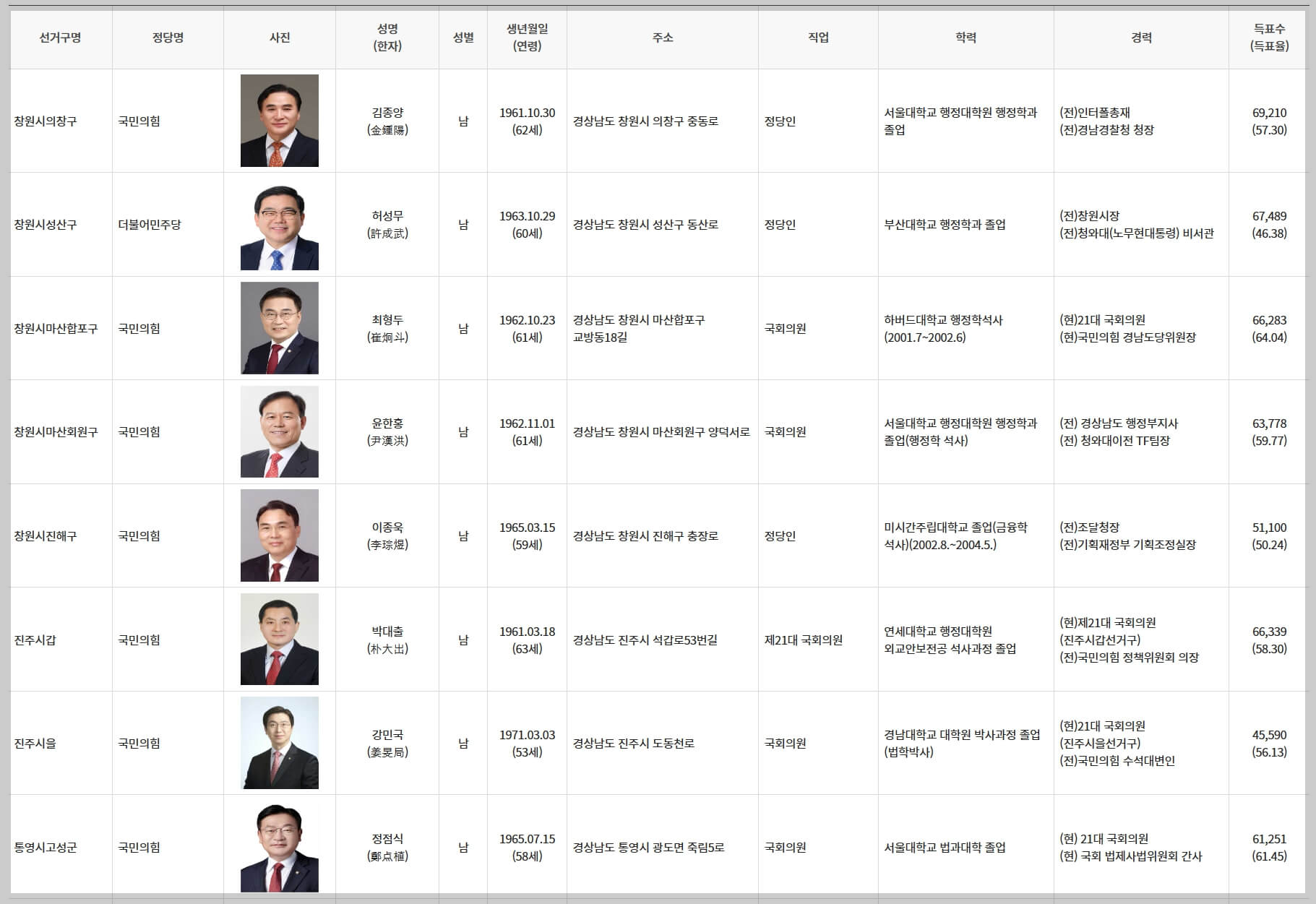Click occupation 제21대 국회의원

coord(804,640)
